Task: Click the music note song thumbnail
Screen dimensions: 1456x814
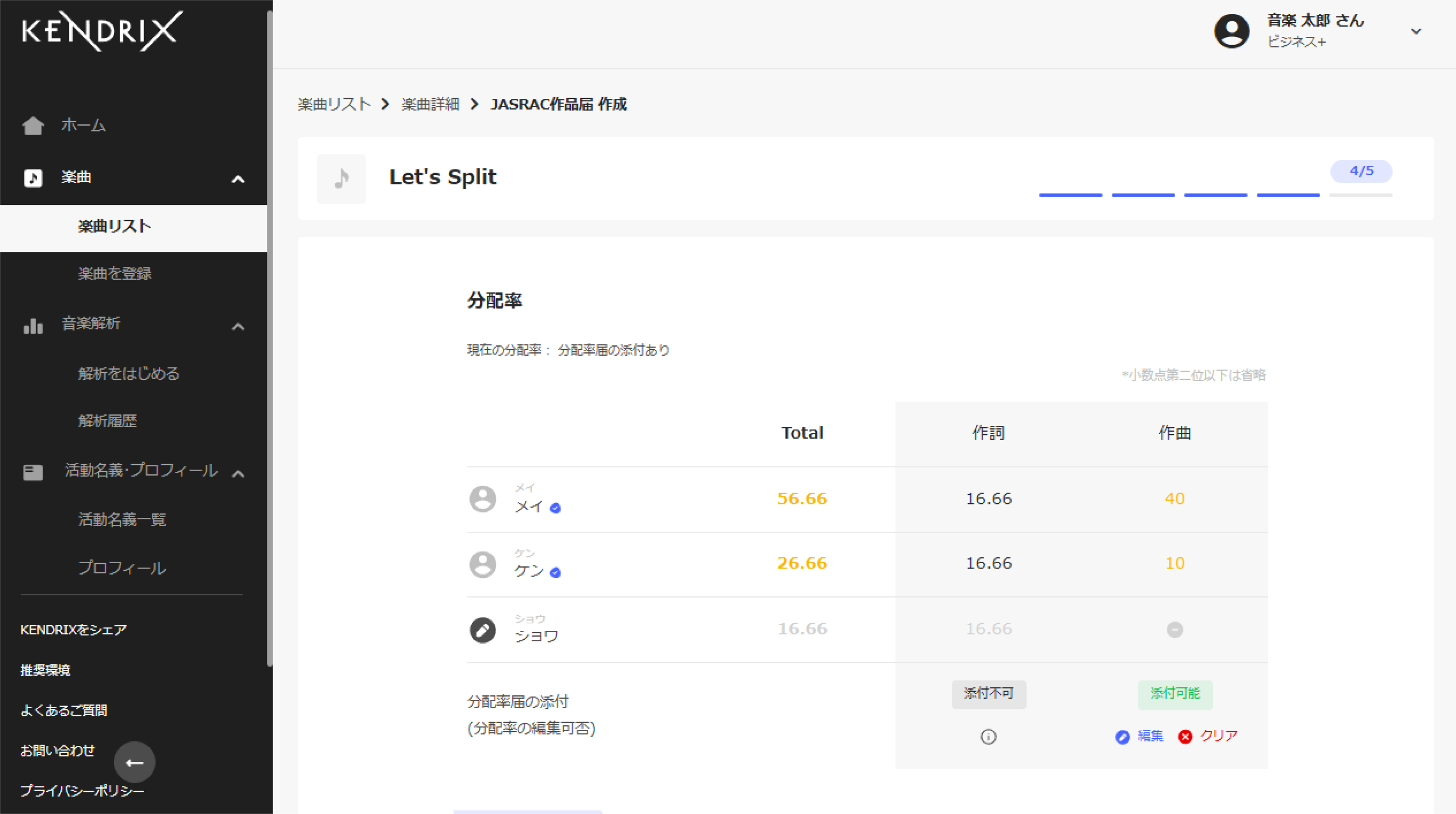Action: [342, 179]
